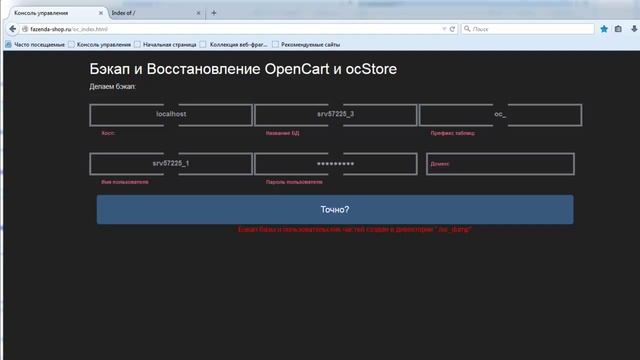Click the 'Префикс таблиц' label
640x360 pixels.
(x=453, y=133)
